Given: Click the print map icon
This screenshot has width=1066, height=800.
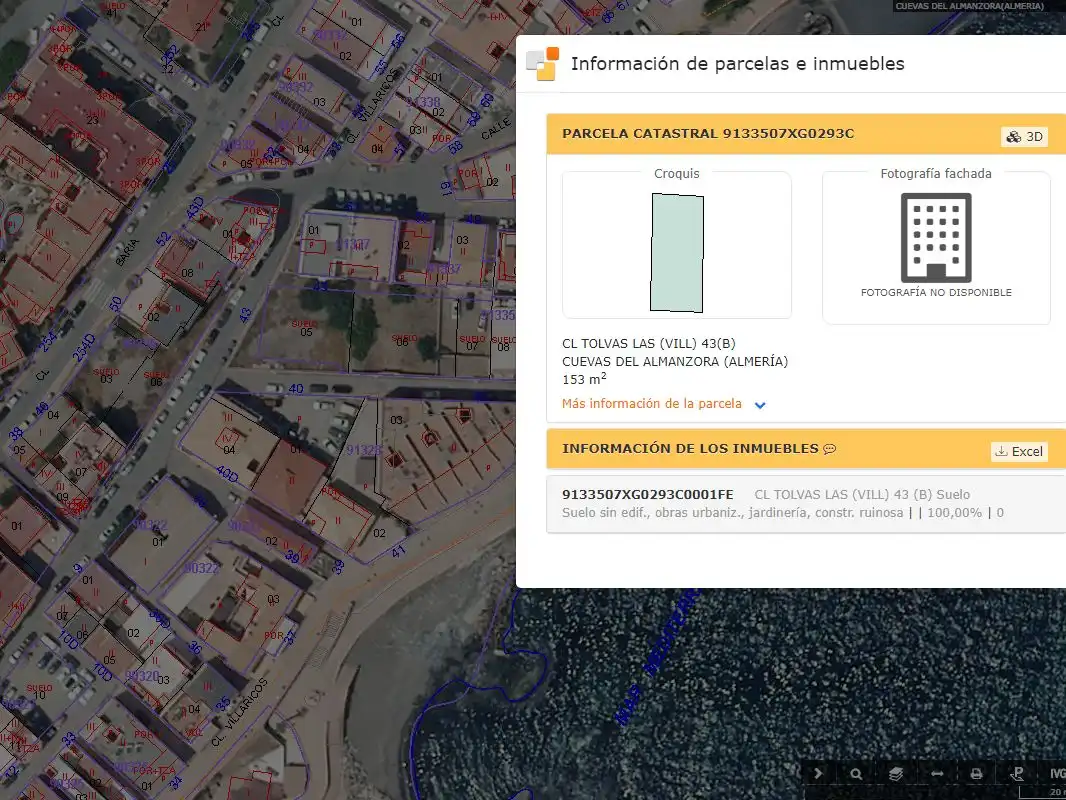Looking at the screenshot, I should (x=976, y=773).
